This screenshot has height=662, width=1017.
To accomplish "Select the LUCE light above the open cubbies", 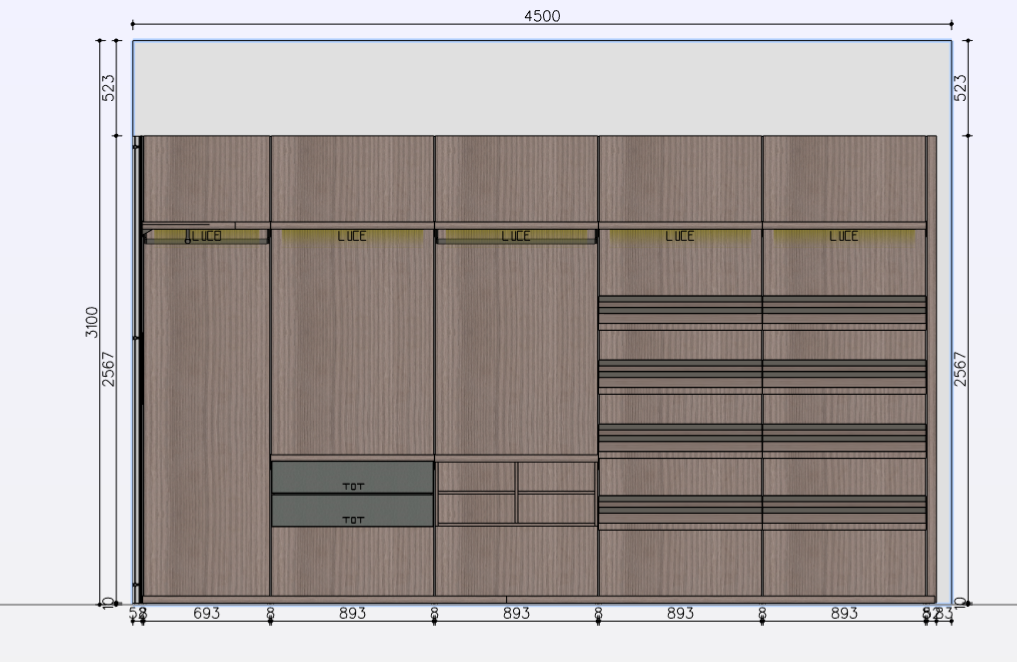I will coord(516,236).
